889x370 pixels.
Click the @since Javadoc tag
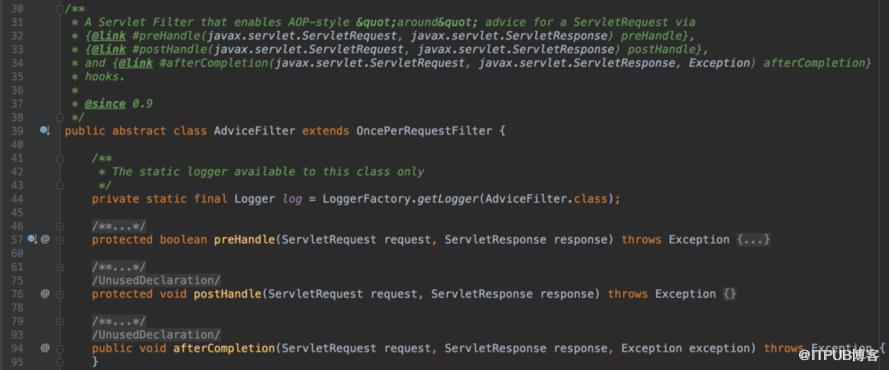[105, 104]
